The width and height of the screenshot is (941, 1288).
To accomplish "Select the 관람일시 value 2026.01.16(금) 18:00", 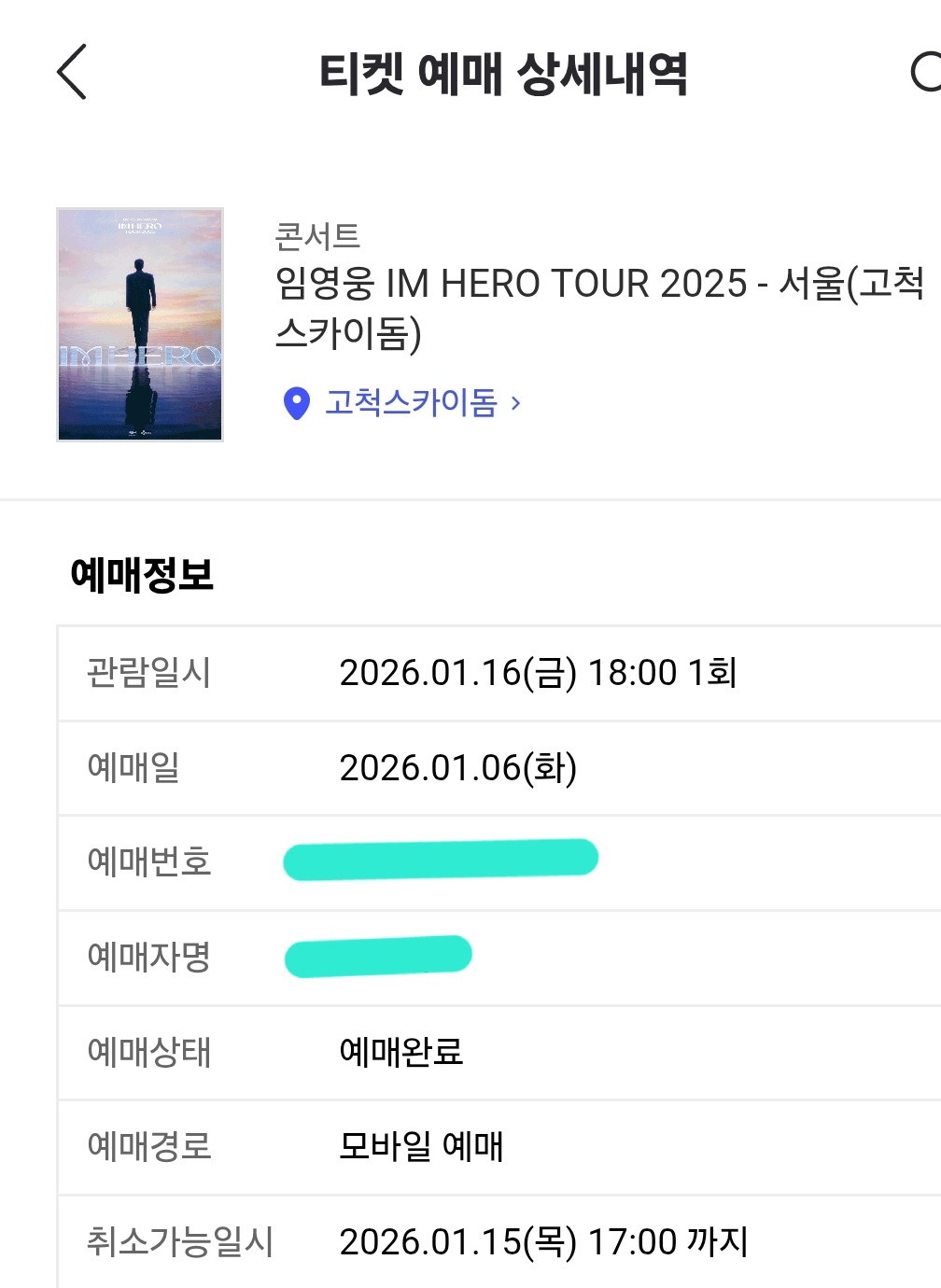I will coord(538,673).
